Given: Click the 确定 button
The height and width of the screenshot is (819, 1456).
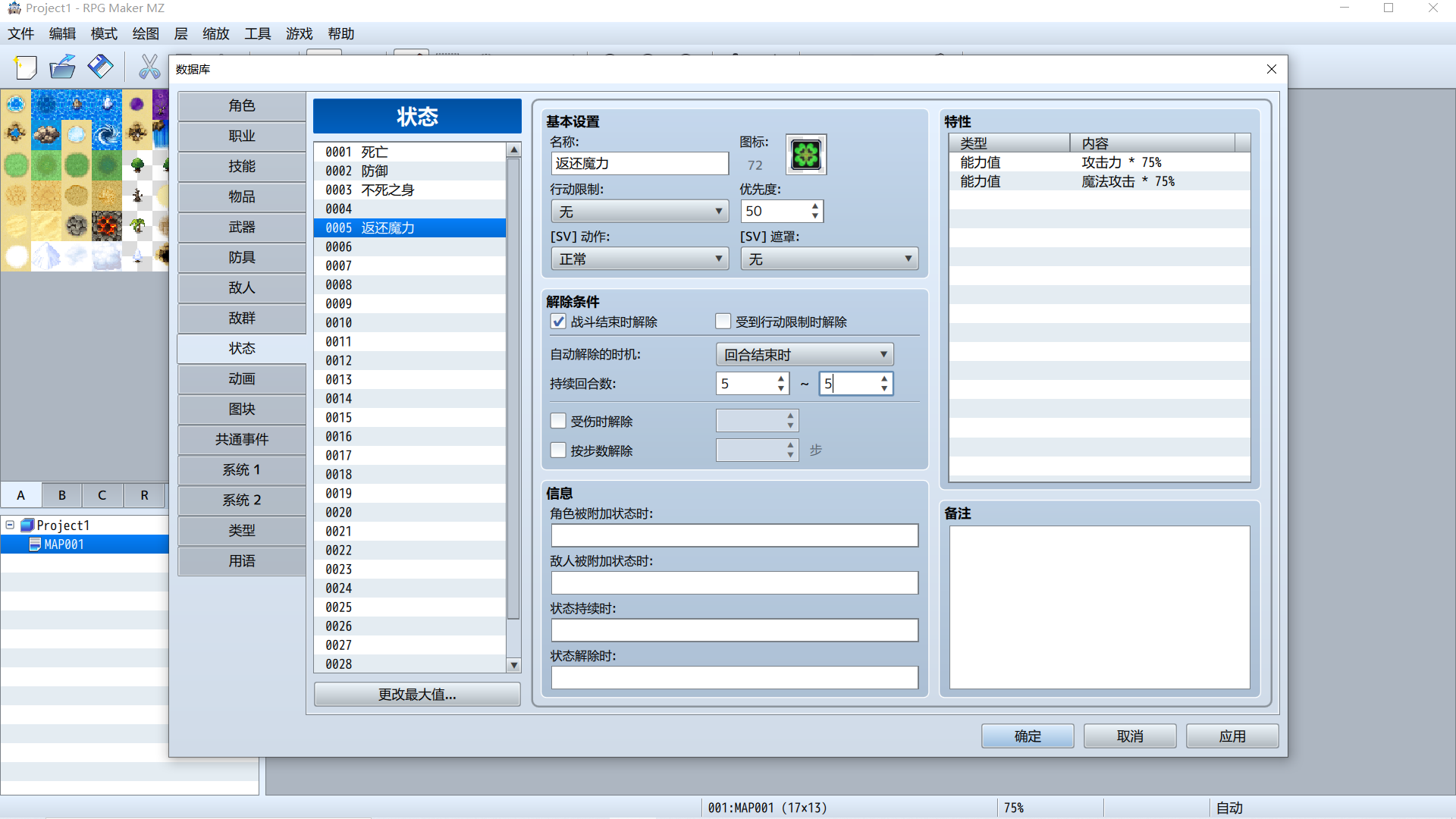Looking at the screenshot, I should [1028, 736].
